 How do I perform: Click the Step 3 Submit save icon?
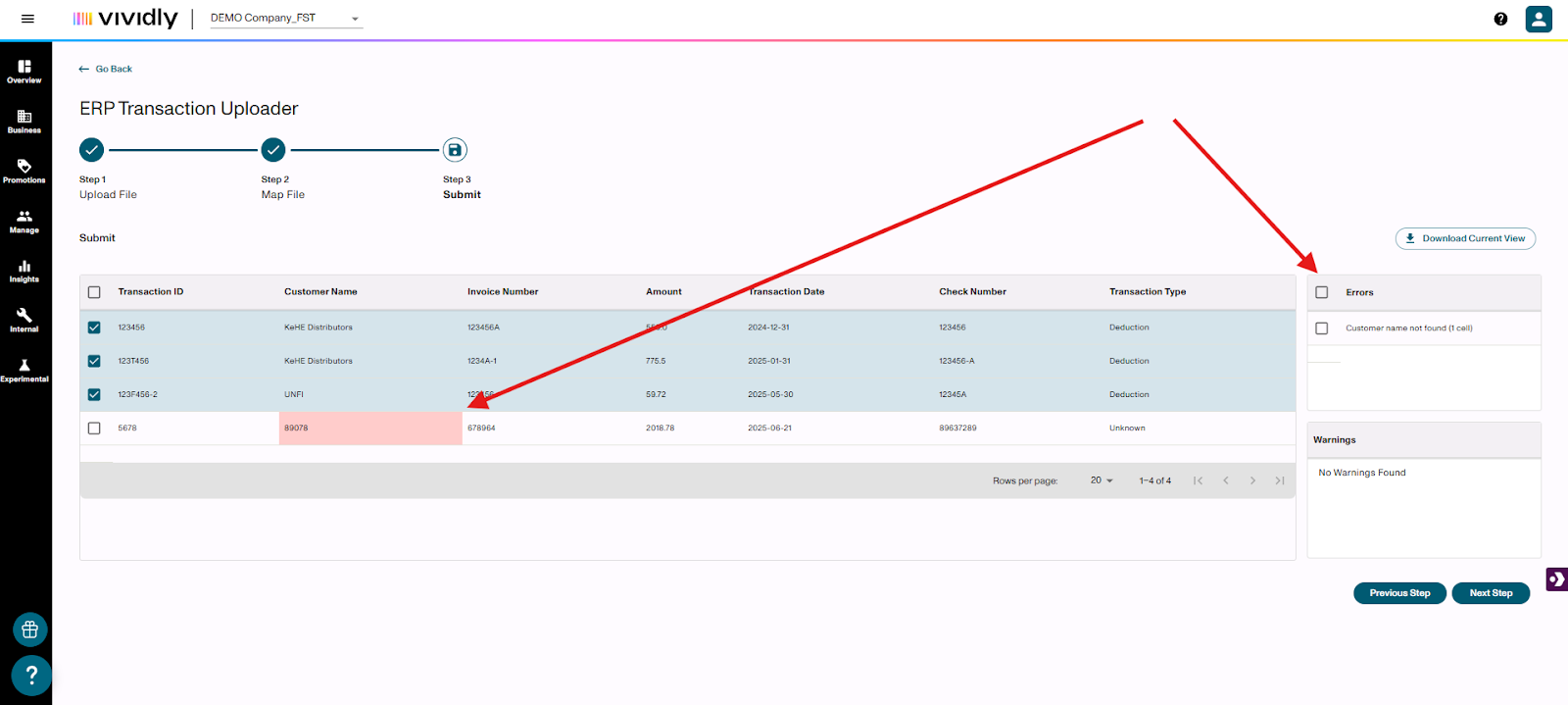454,150
